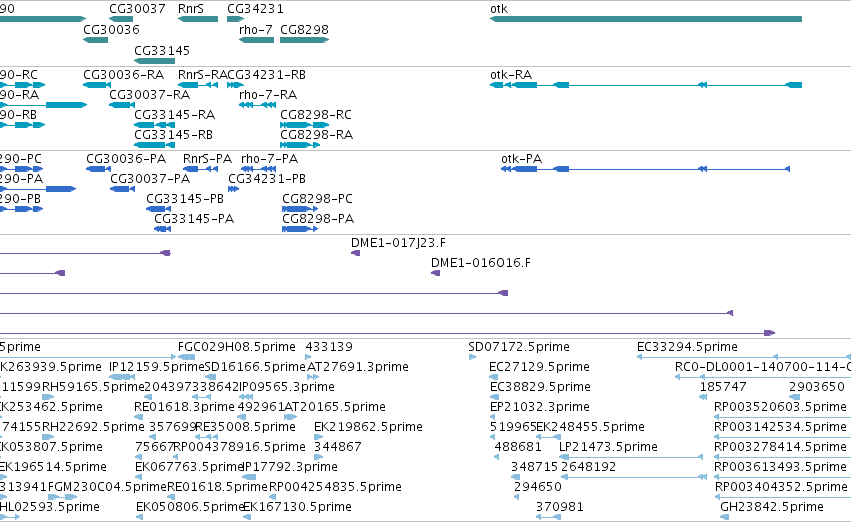Select EST RP004254835.5prime
This screenshot has width=851, height=522.
click(335, 487)
